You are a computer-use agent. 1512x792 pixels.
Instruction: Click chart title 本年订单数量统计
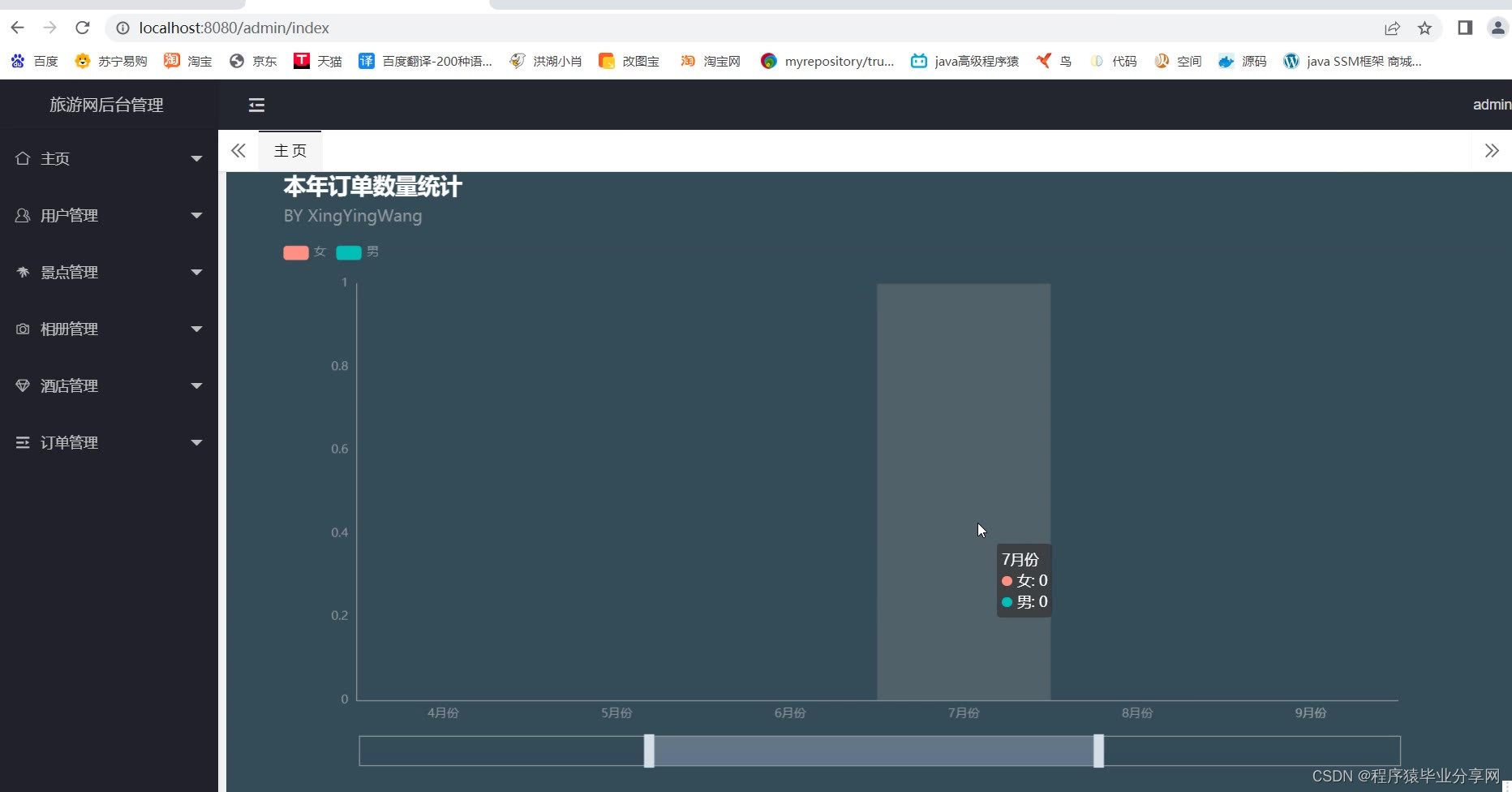(372, 187)
